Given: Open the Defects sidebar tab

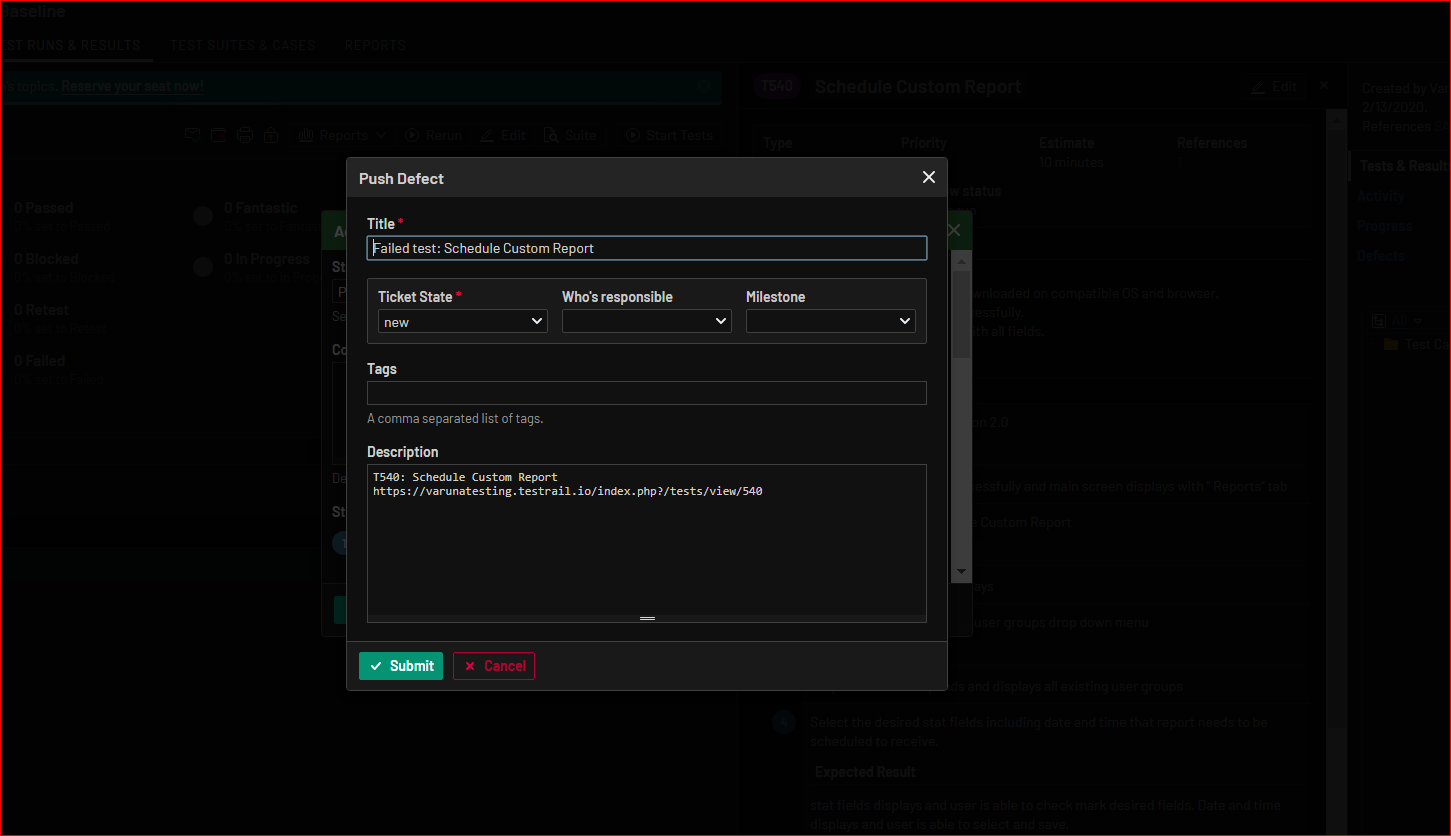Looking at the screenshot, I should click(x=1380, y=256).
